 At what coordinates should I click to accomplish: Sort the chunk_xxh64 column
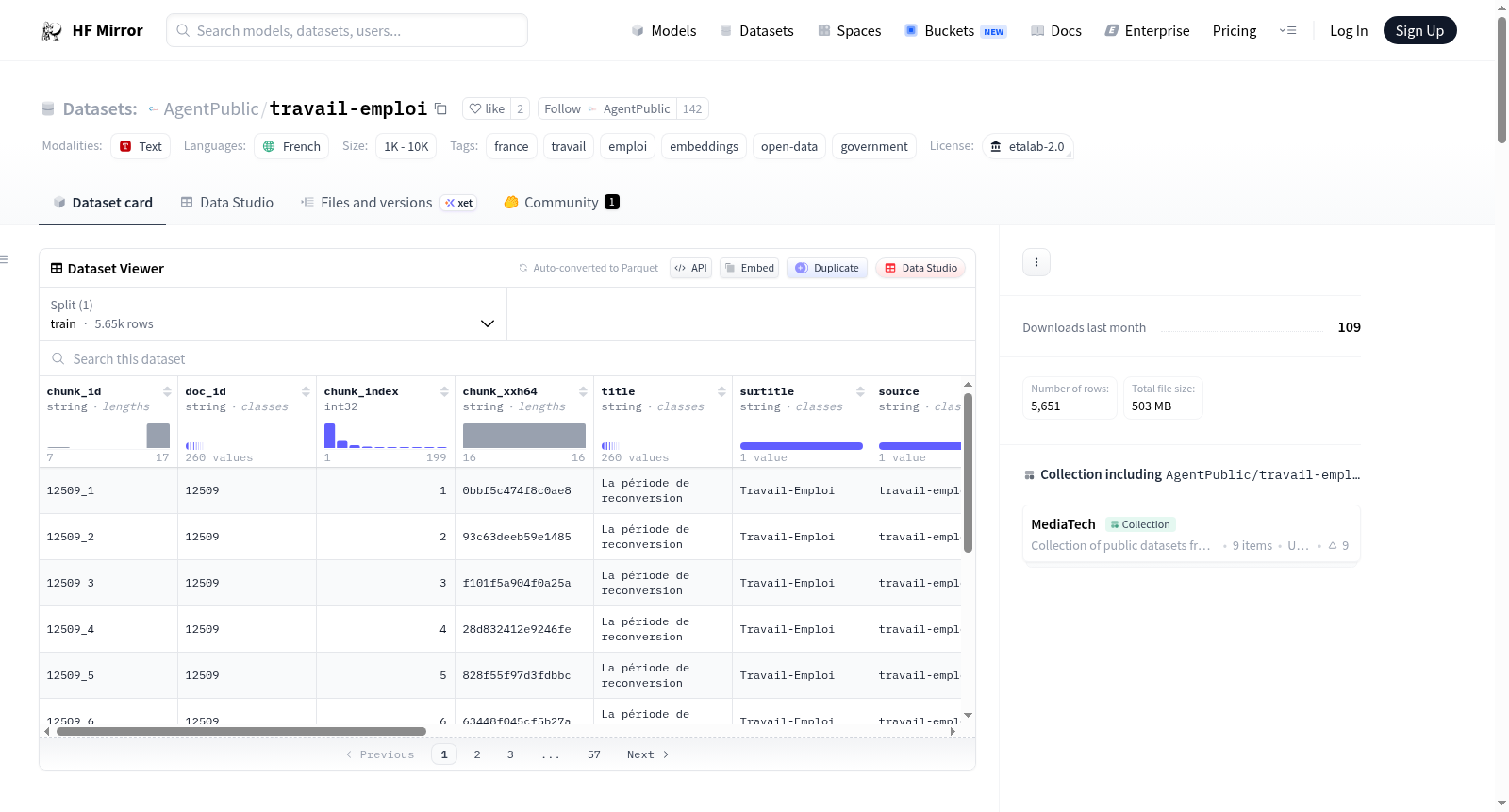point(583,391)
